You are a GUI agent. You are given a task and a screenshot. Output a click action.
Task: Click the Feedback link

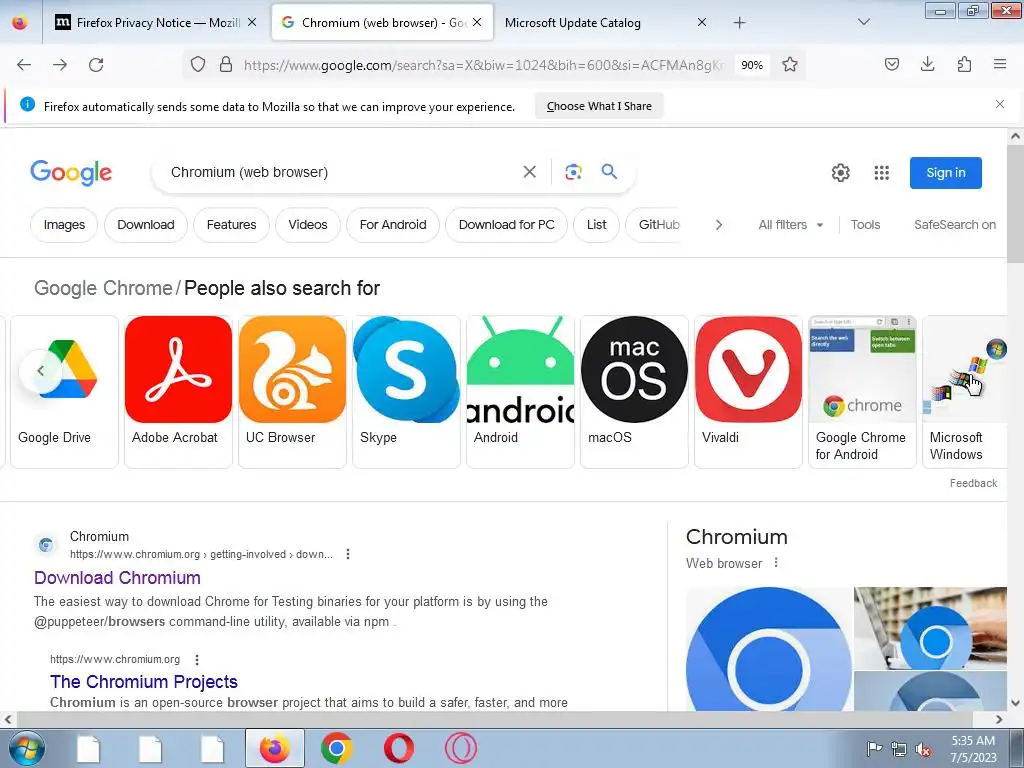tap(973, 483)
